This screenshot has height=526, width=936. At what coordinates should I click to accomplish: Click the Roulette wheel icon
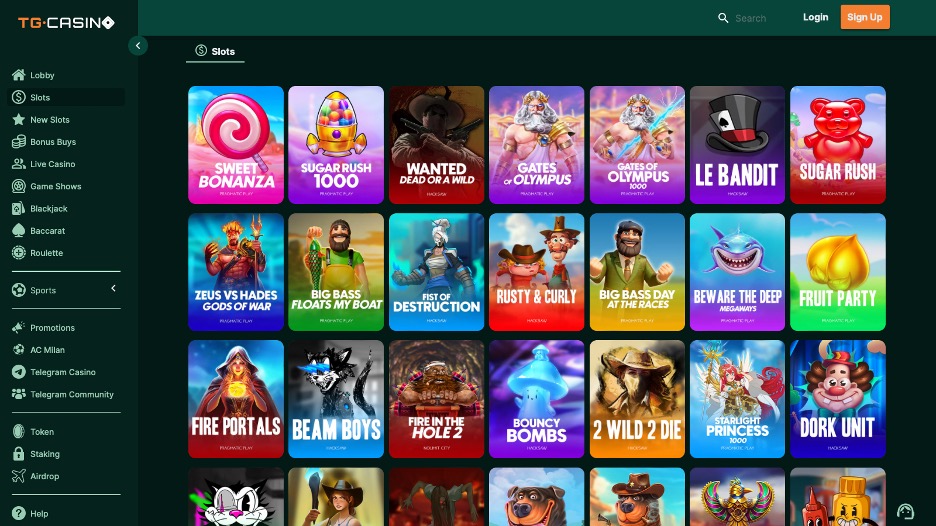pyautogui.click(x=18, y=253)
